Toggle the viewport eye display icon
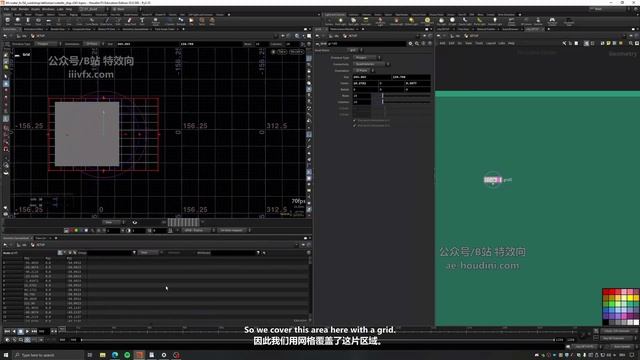Image resolution: width=640 pixels, height=360 pixels. pyautogui.click(x=135, y=222)
